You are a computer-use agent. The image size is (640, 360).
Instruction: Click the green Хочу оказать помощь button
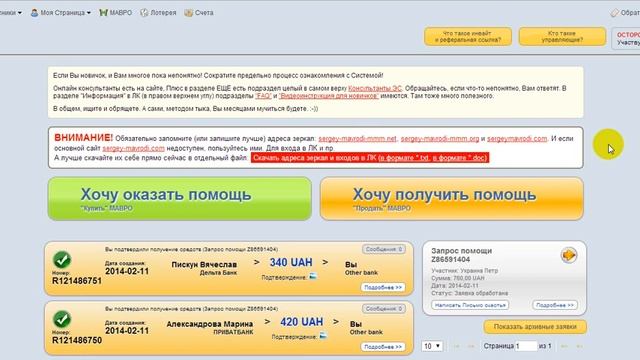tap(180, 199)
